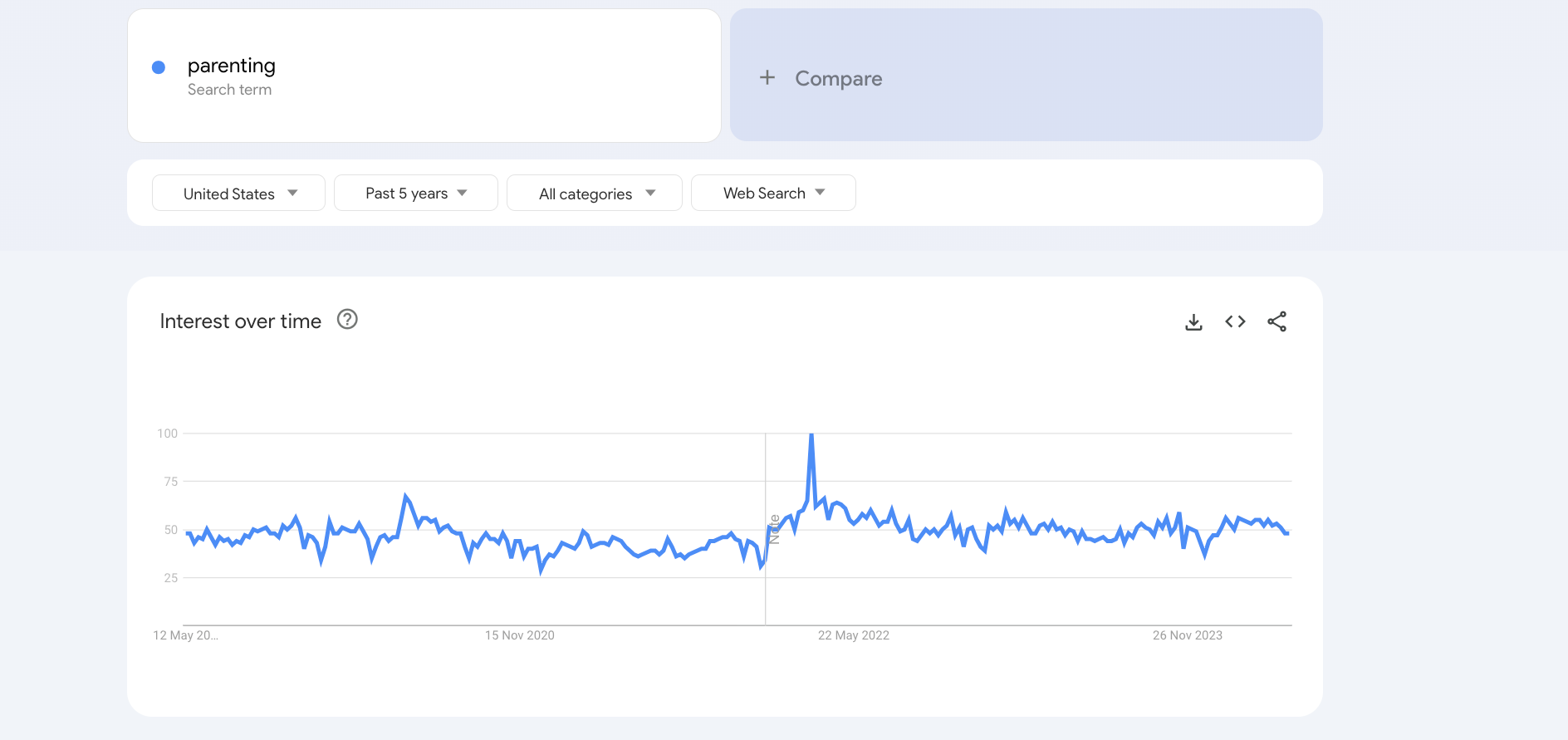Click the 26 Nov 2023 axis label
Image resolution: width=1568 pixels, height=740 pixels.
coord(1187,635)
